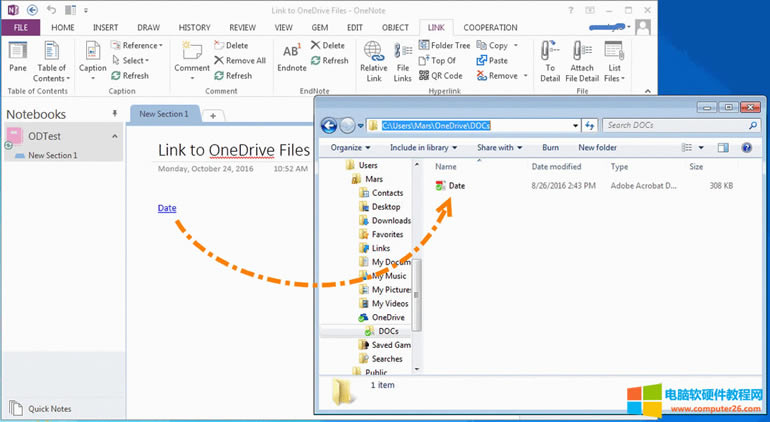Switch to the COOPERATION ribbon tab
Image resolution: width=770 pixels, height=422 pixels.
click(x=490, y=28)
